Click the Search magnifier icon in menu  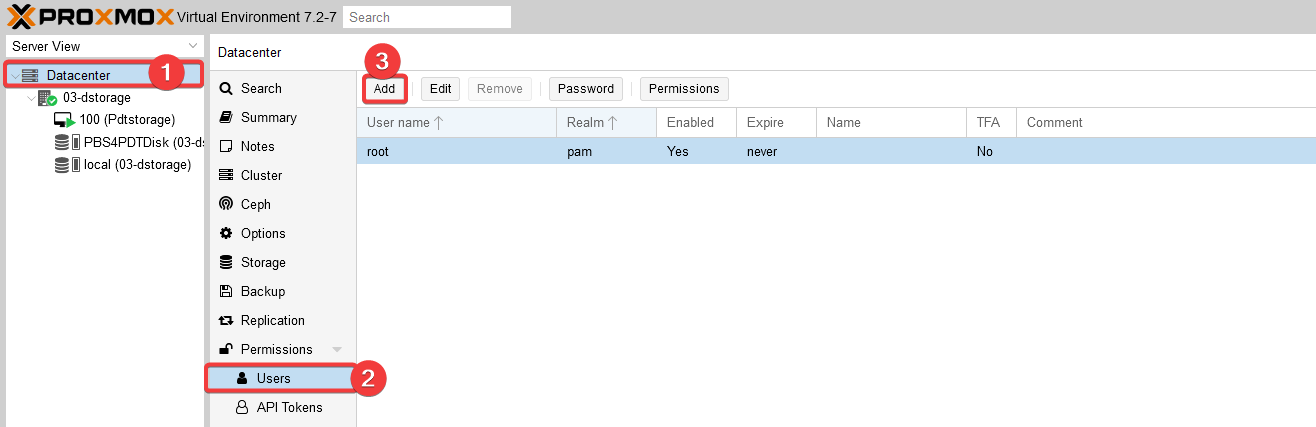click(226, 89)
